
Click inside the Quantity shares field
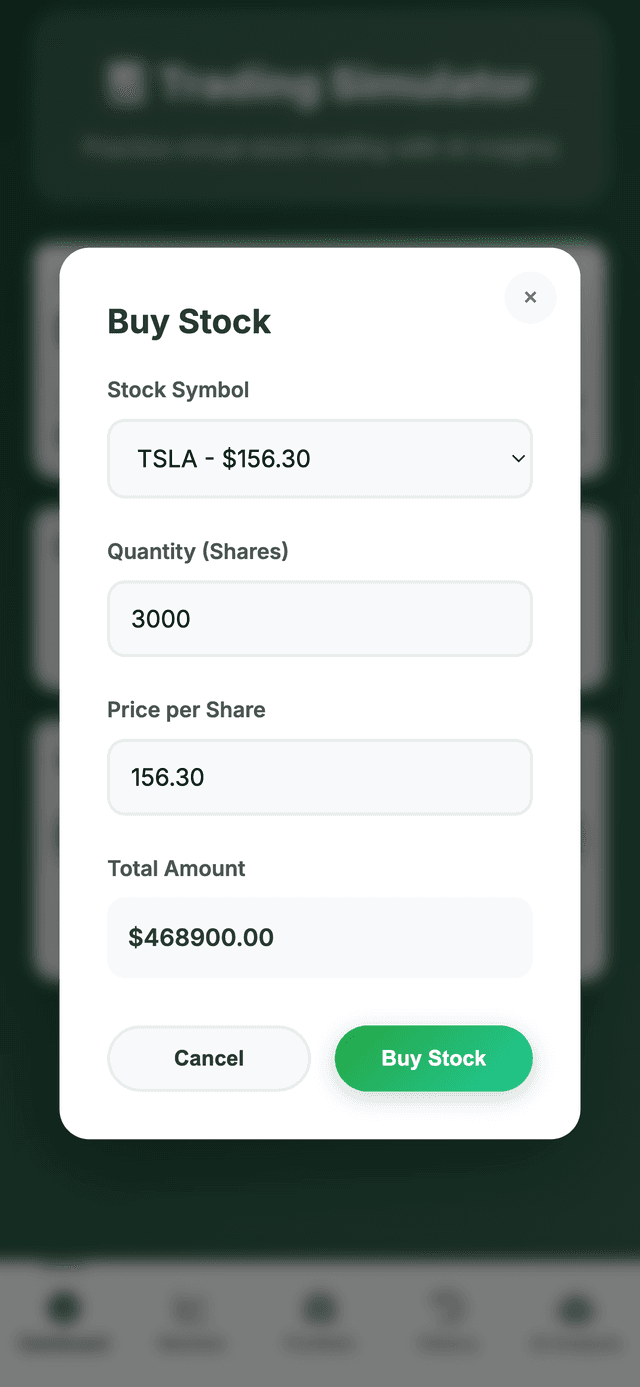click(x=320, y=618)
